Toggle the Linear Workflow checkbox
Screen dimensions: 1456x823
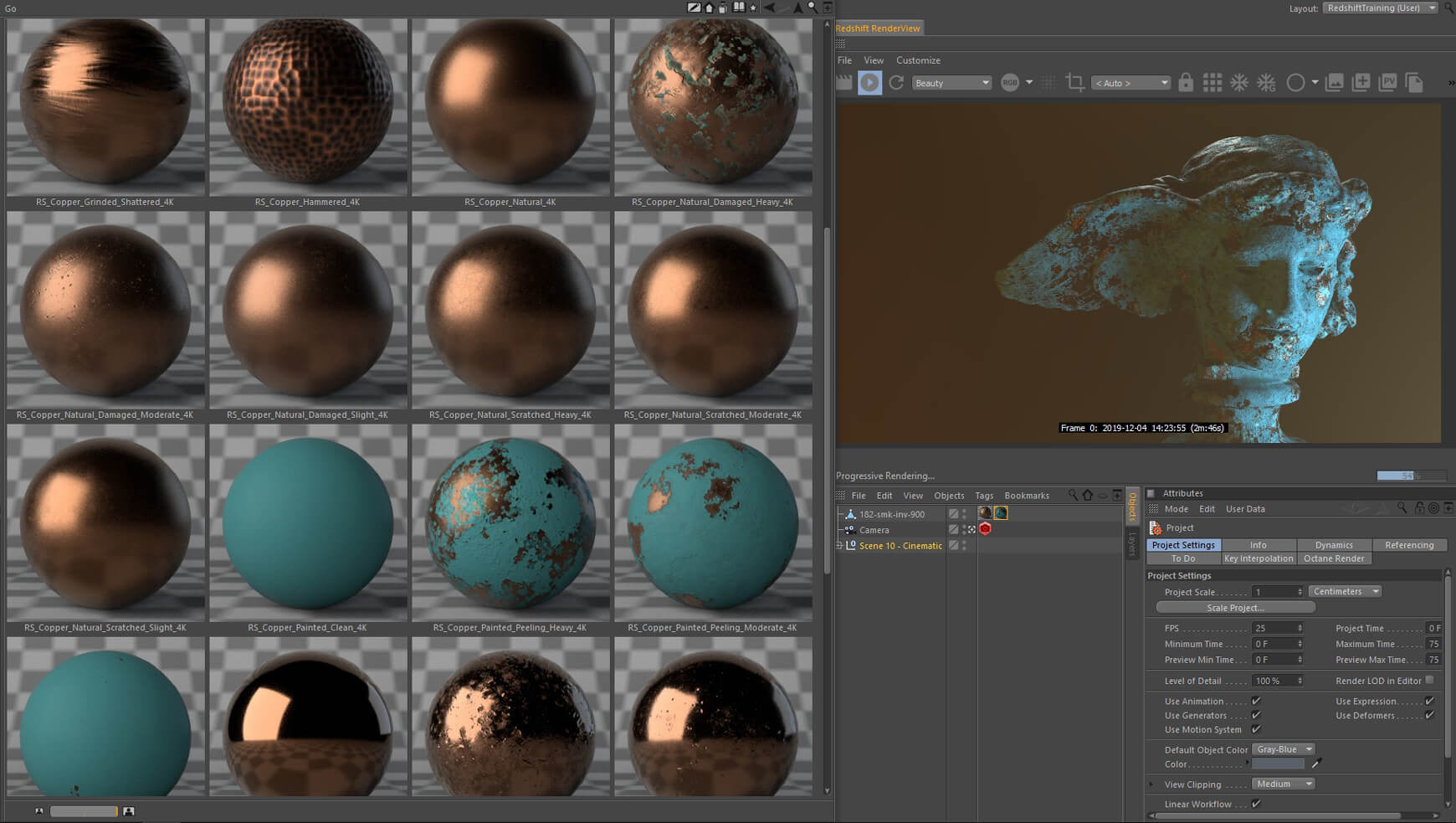(1257, 804)
